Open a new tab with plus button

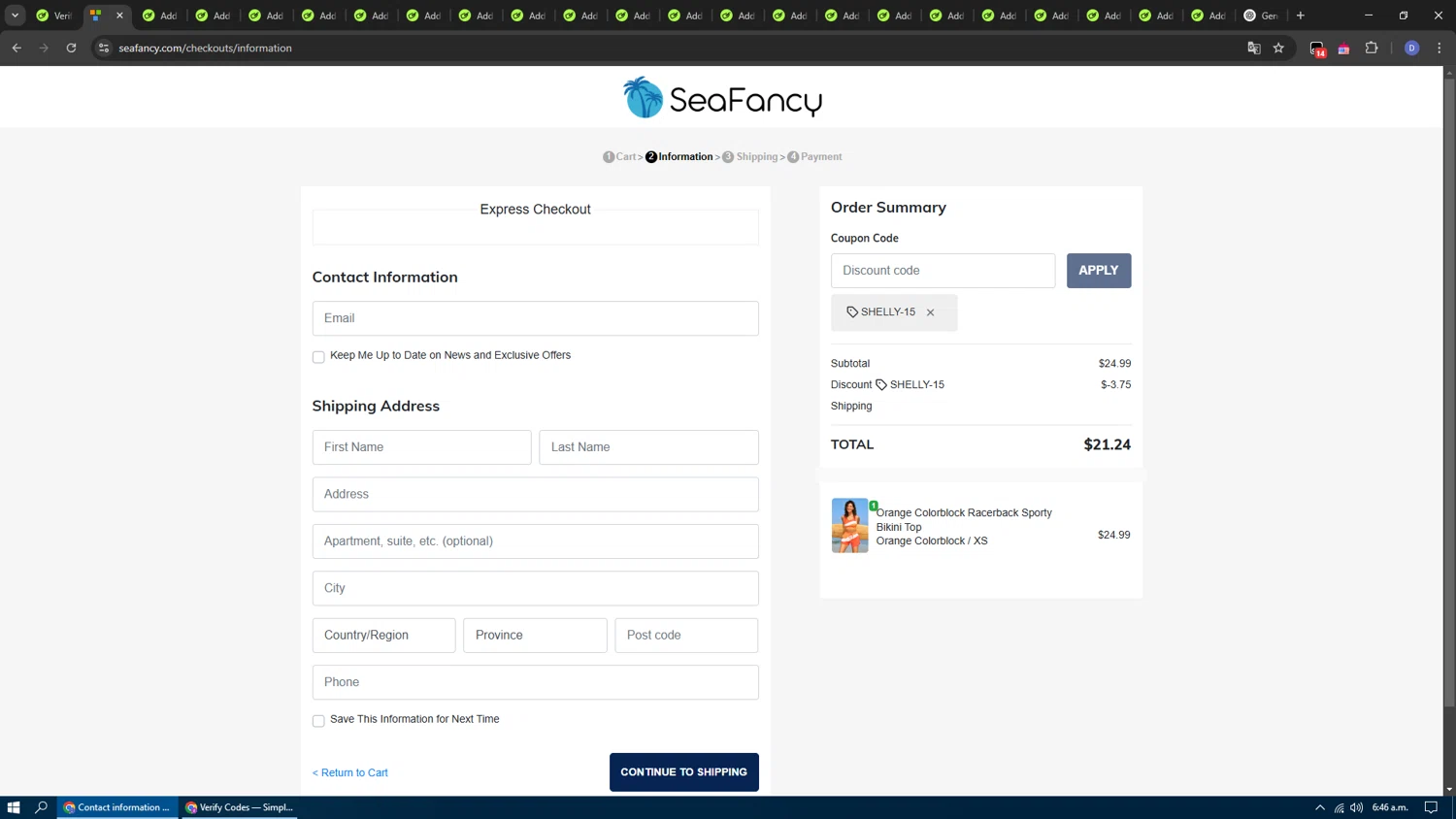pos(1301,16)
